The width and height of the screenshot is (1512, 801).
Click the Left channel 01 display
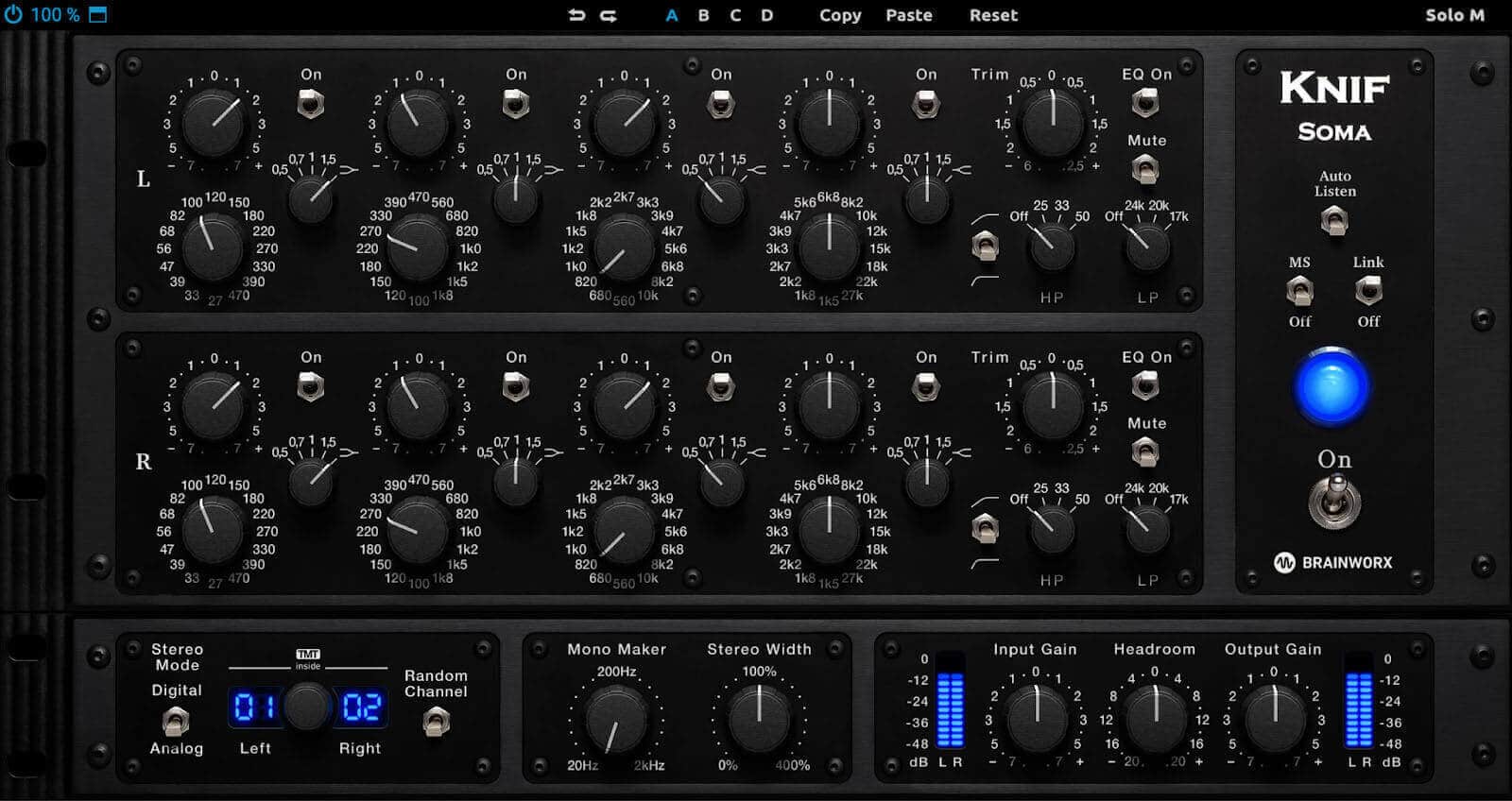(x=255, y=707)
